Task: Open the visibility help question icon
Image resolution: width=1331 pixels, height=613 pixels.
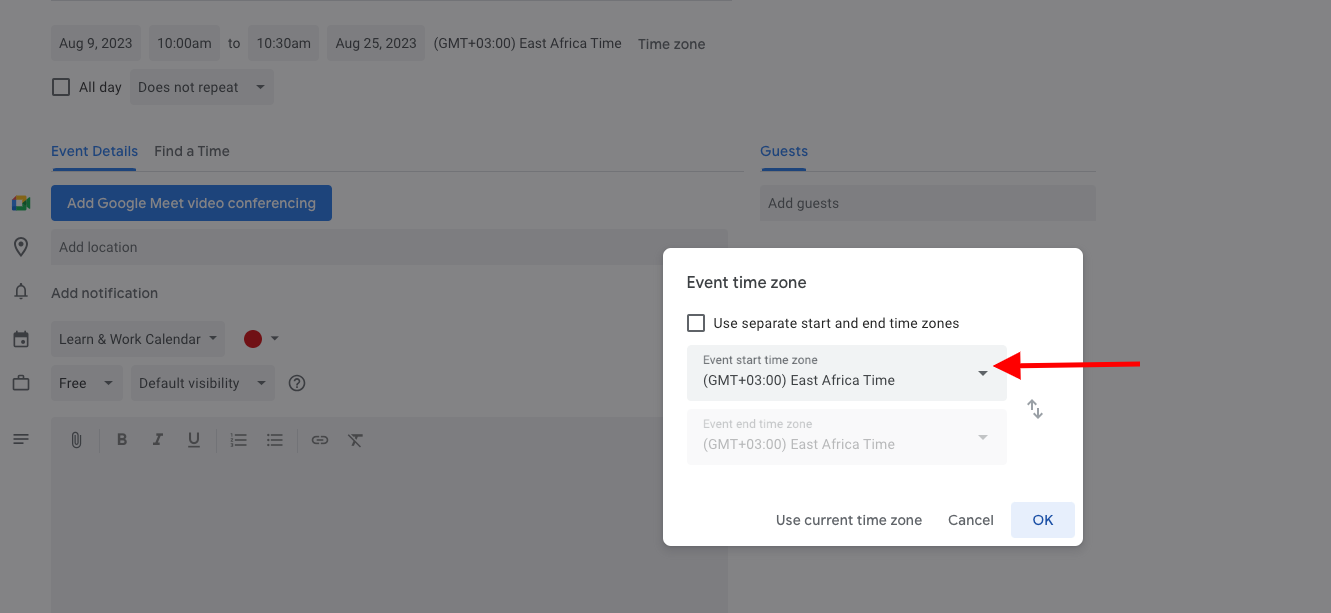Action: click(x=296, y=383)
